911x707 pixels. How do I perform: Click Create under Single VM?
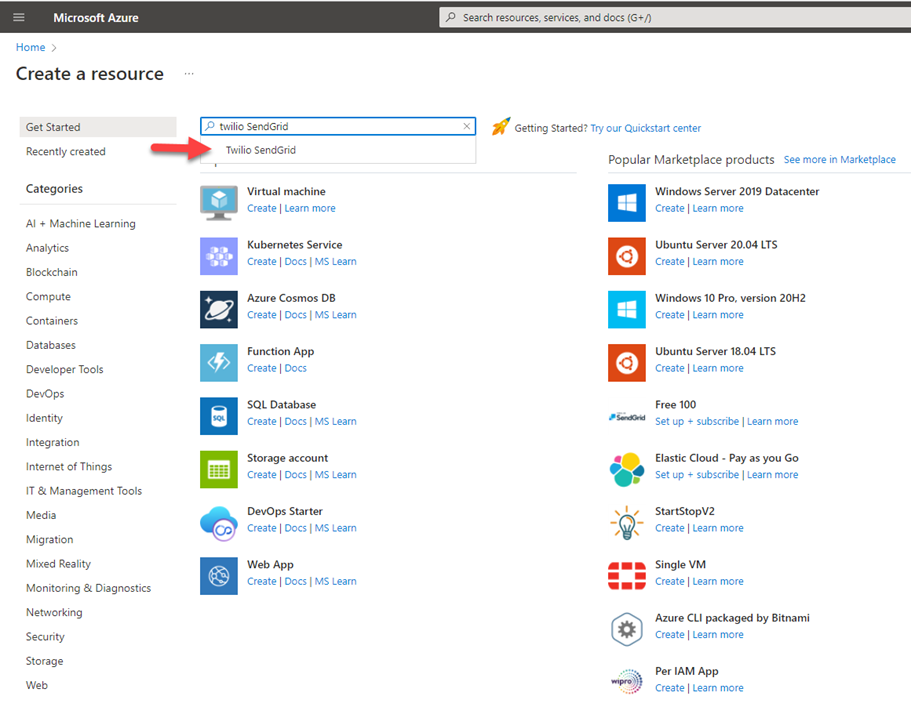[x=669, y=582]
